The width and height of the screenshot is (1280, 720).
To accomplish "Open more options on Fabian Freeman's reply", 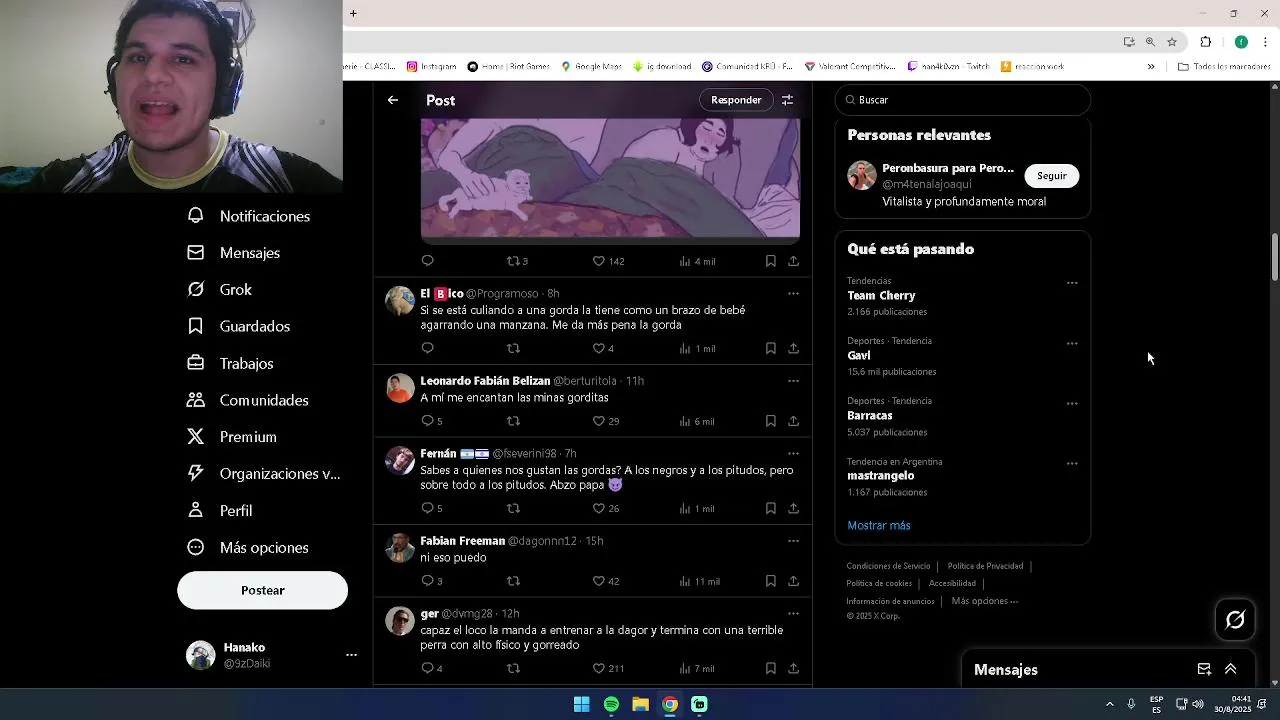I will pos(793,541).
